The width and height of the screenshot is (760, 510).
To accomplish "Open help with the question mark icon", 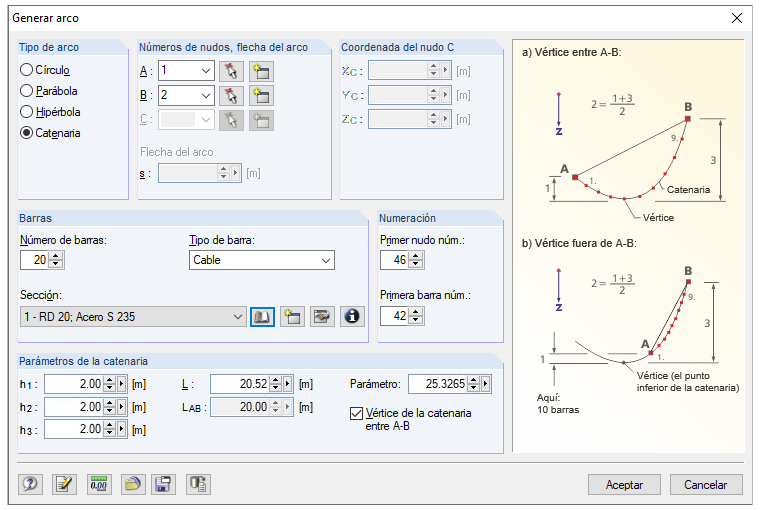I will tap(30, 484).
